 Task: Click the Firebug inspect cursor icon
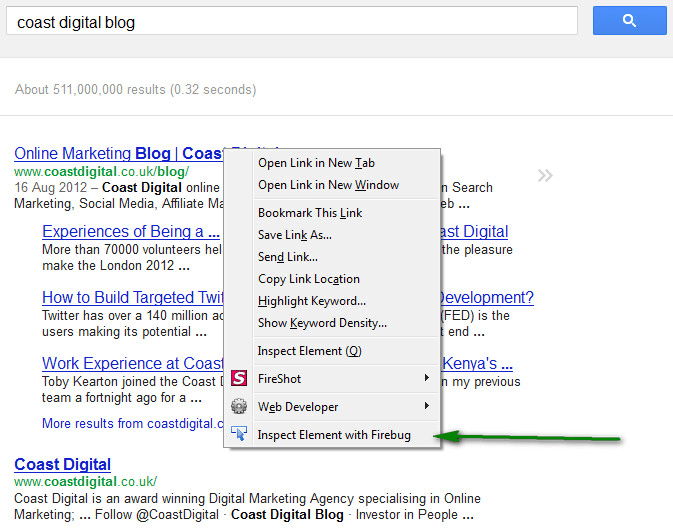239,435
